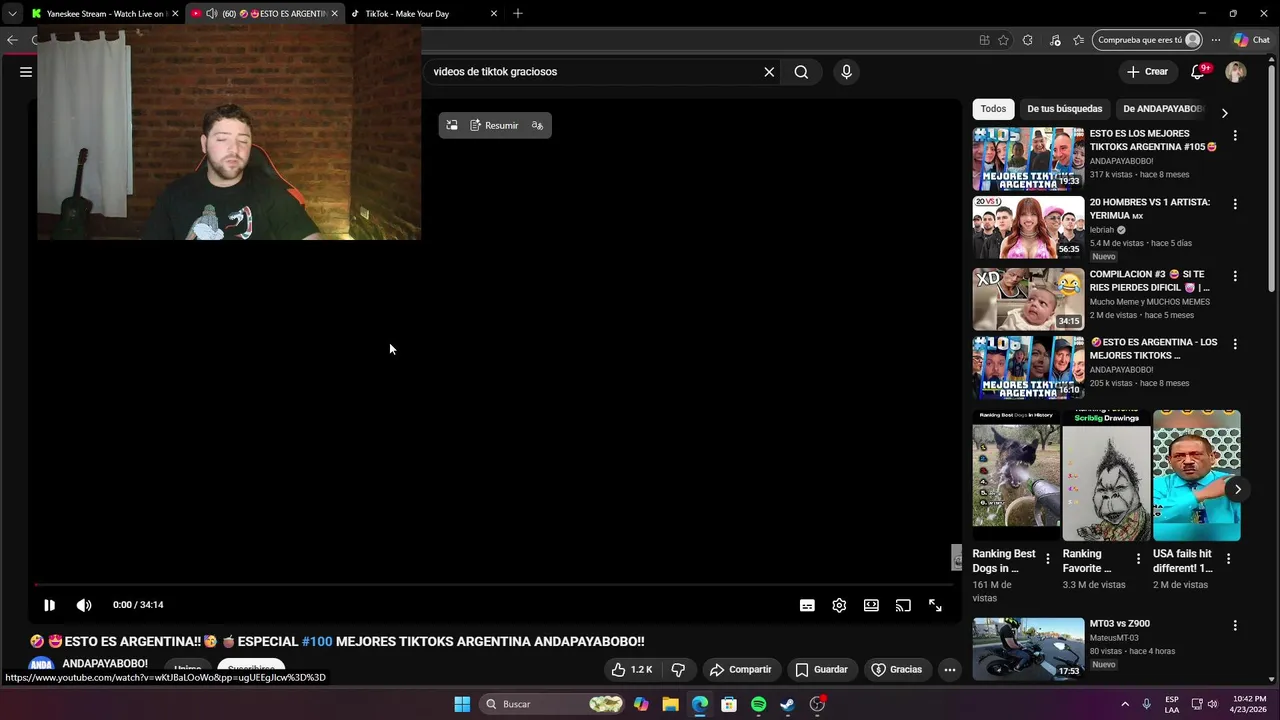Select the De tus búsquedas chip

1064,109
